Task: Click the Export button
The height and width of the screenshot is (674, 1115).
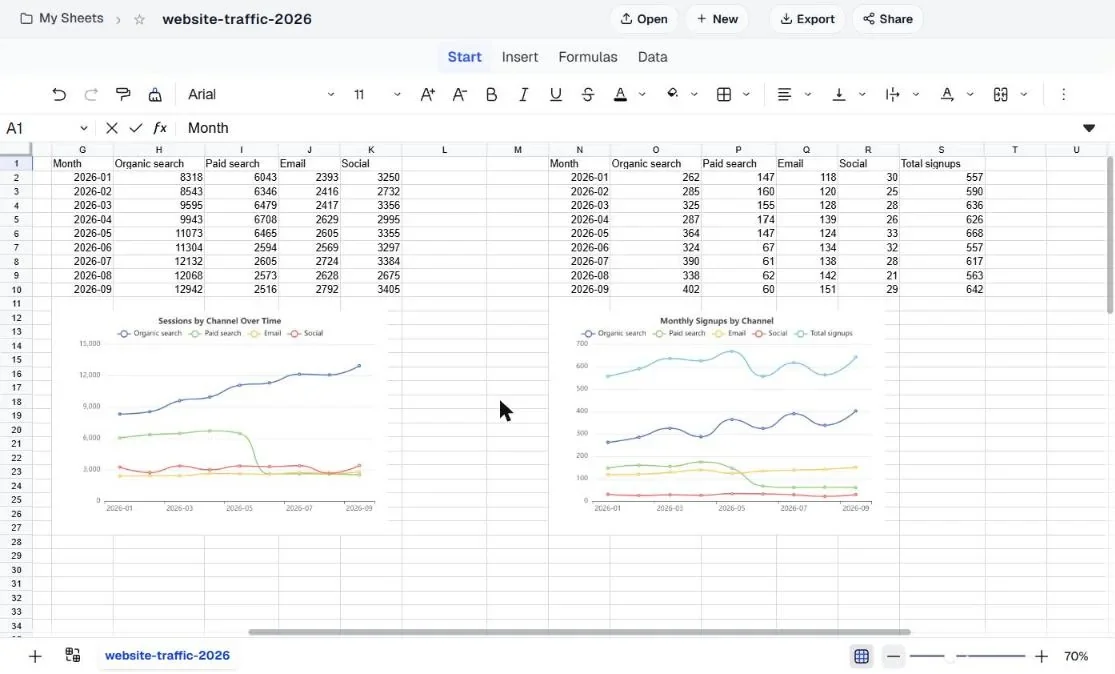Action: tap(807, 19)
